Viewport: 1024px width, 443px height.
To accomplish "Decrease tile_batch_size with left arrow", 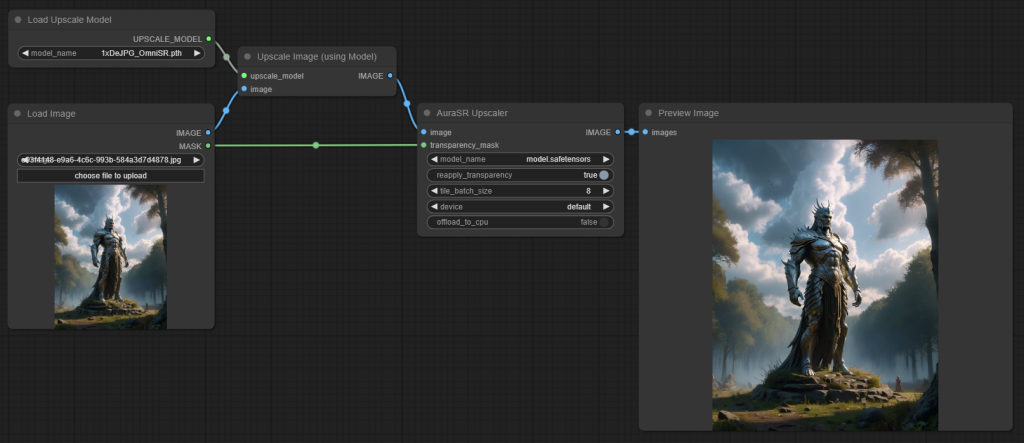I will (434, 191).
